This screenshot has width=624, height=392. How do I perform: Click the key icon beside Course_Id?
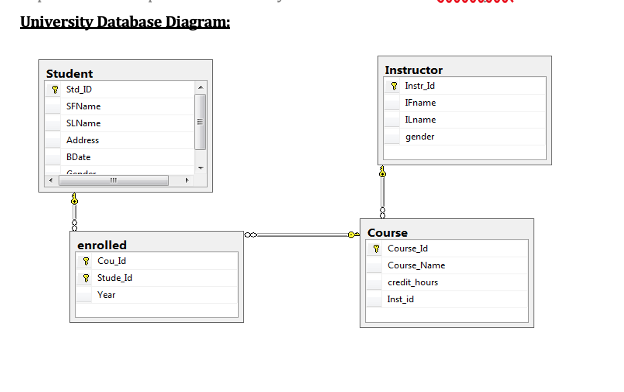[x=376, y=249]
